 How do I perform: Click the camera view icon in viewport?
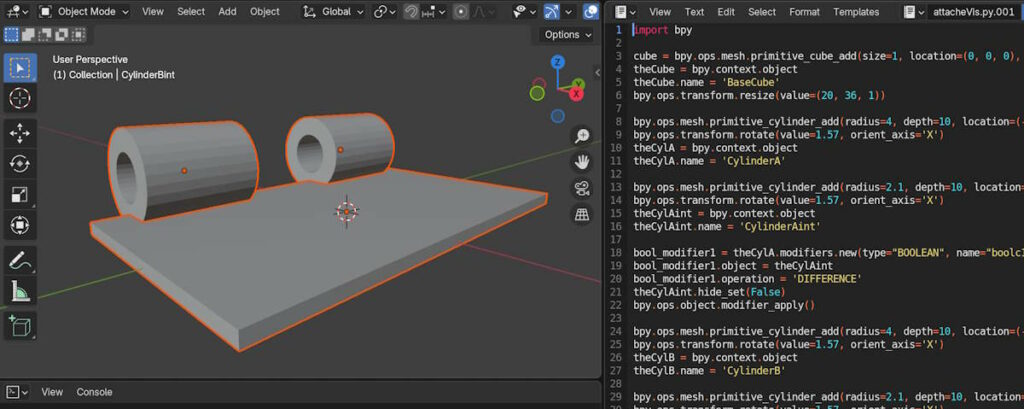point(581,188)
